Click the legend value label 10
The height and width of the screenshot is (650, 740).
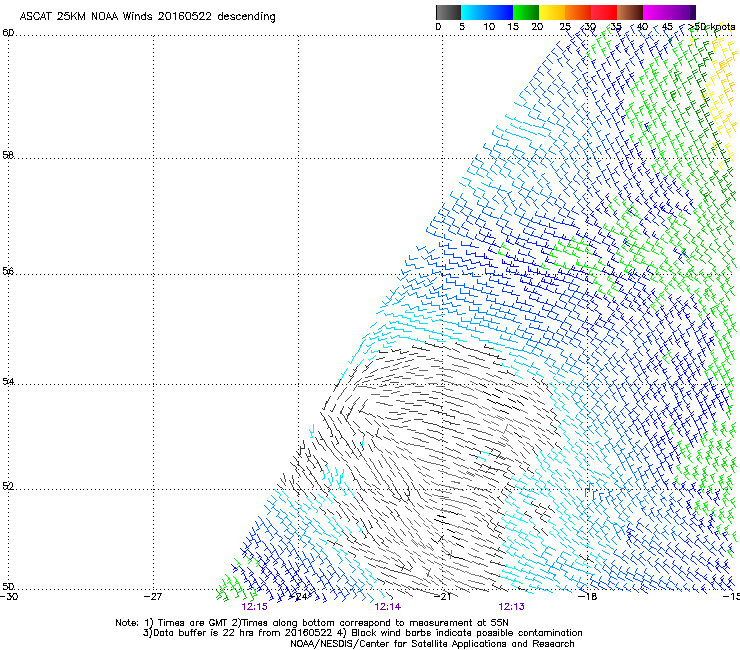coord(489,27)
